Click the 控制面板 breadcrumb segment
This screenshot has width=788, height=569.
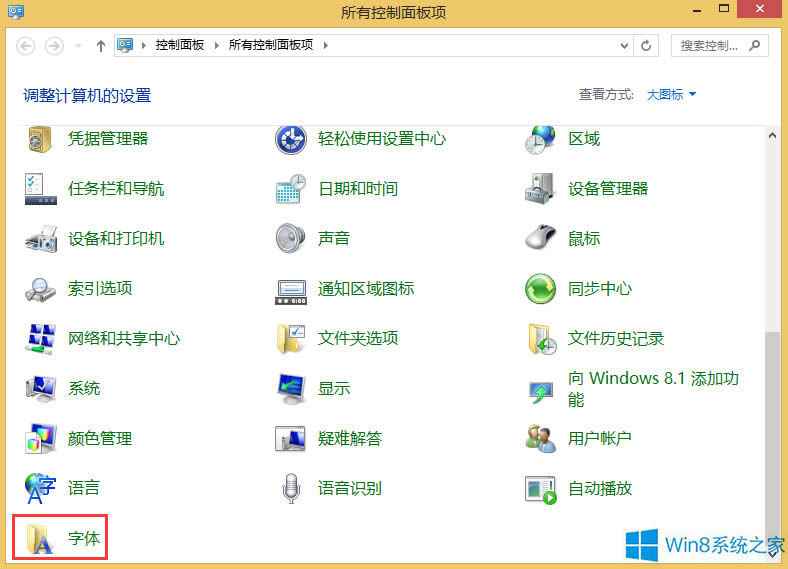pyautogui.click(x=179, y=45)
